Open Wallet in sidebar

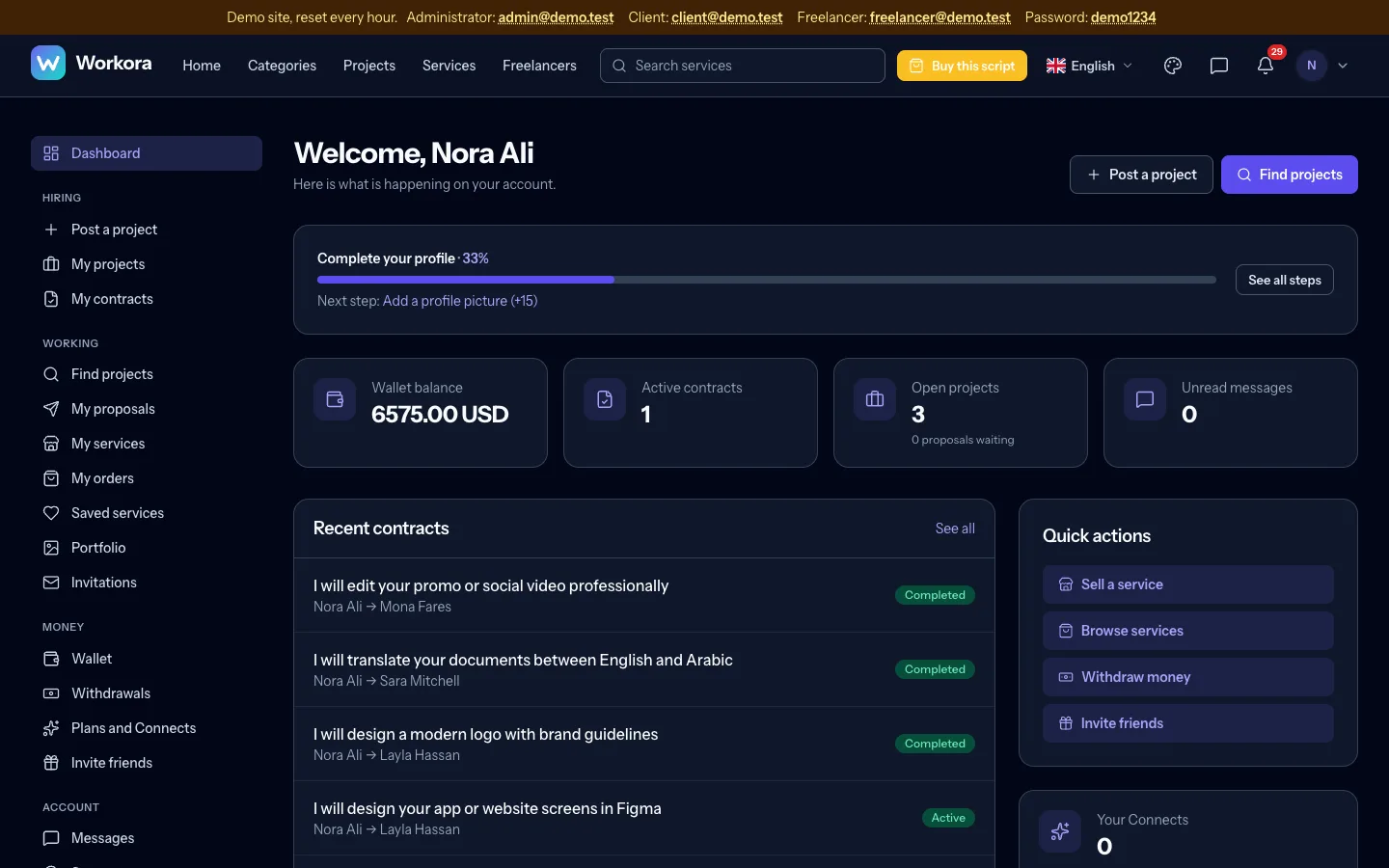coord(147,659)
